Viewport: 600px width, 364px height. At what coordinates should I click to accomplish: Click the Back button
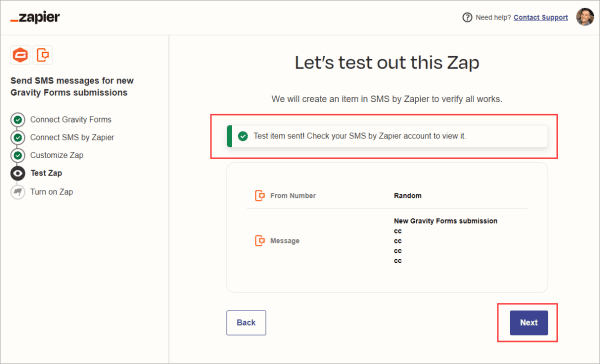[246, 323]
